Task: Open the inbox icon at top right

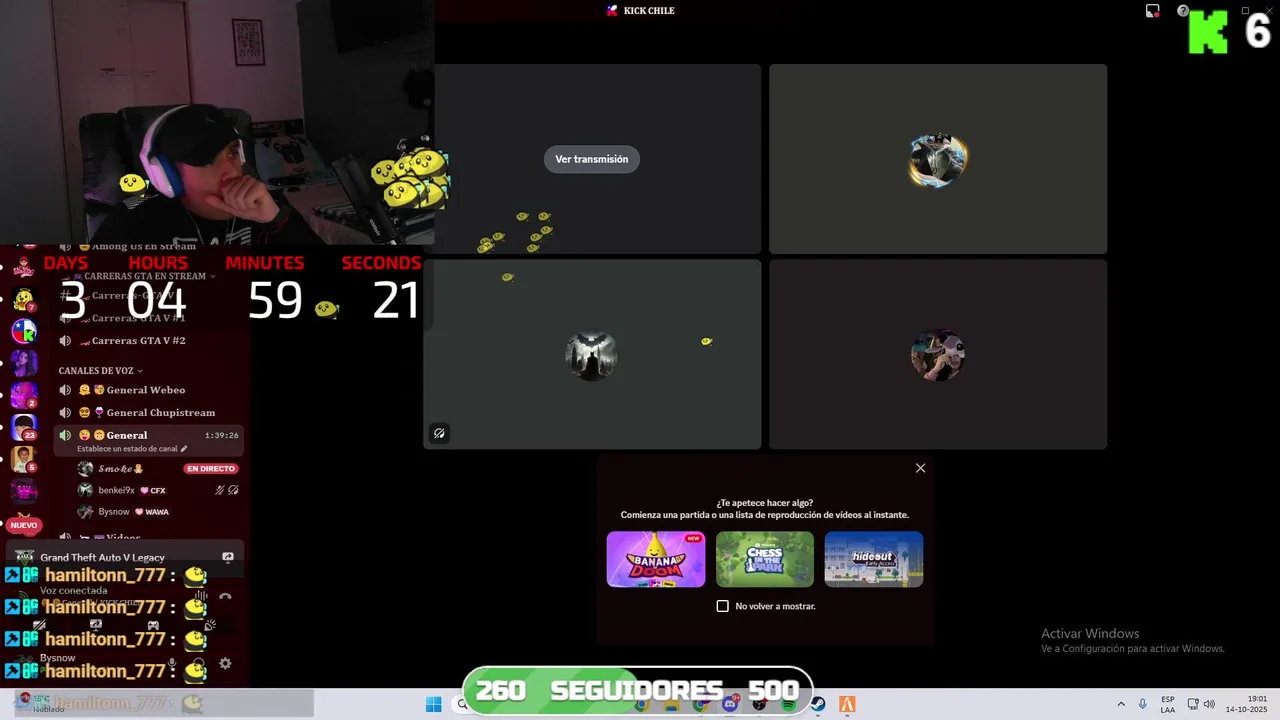Action: coord(1152,11)
